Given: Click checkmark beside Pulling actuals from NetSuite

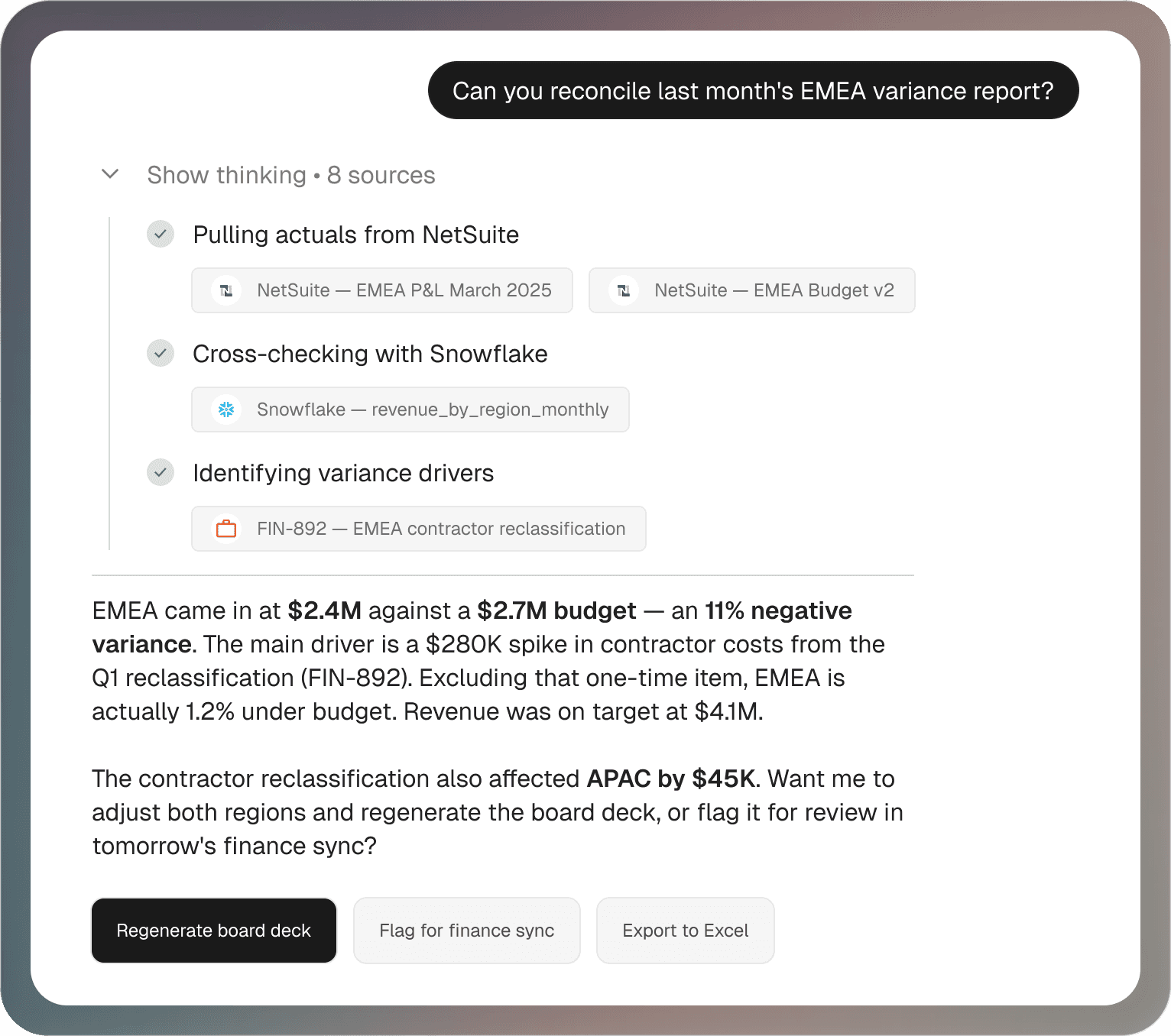Looking at the screenshot, I should click(161, 234).
